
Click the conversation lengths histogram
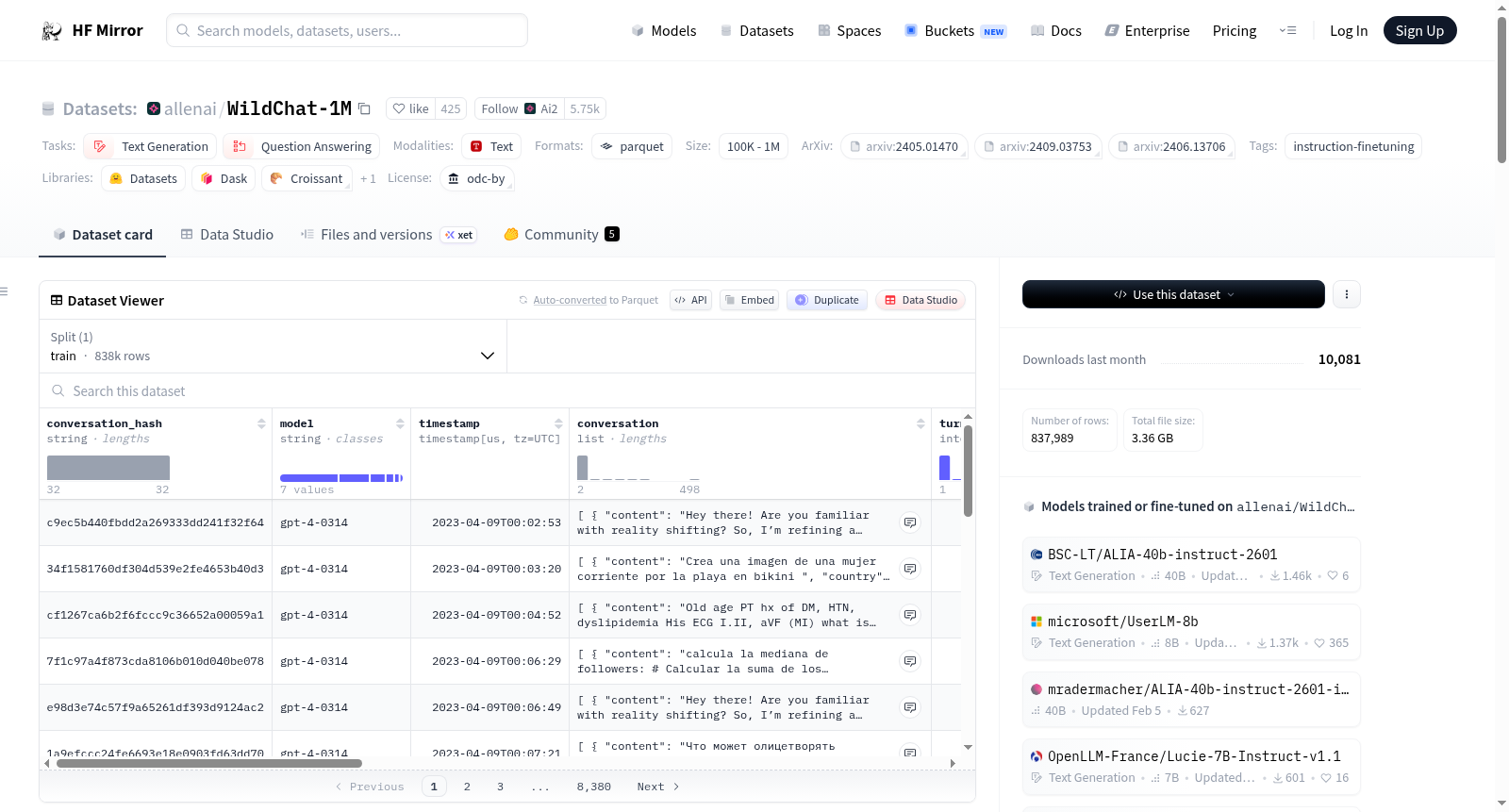pyautogui.click(x=638, y=468)
